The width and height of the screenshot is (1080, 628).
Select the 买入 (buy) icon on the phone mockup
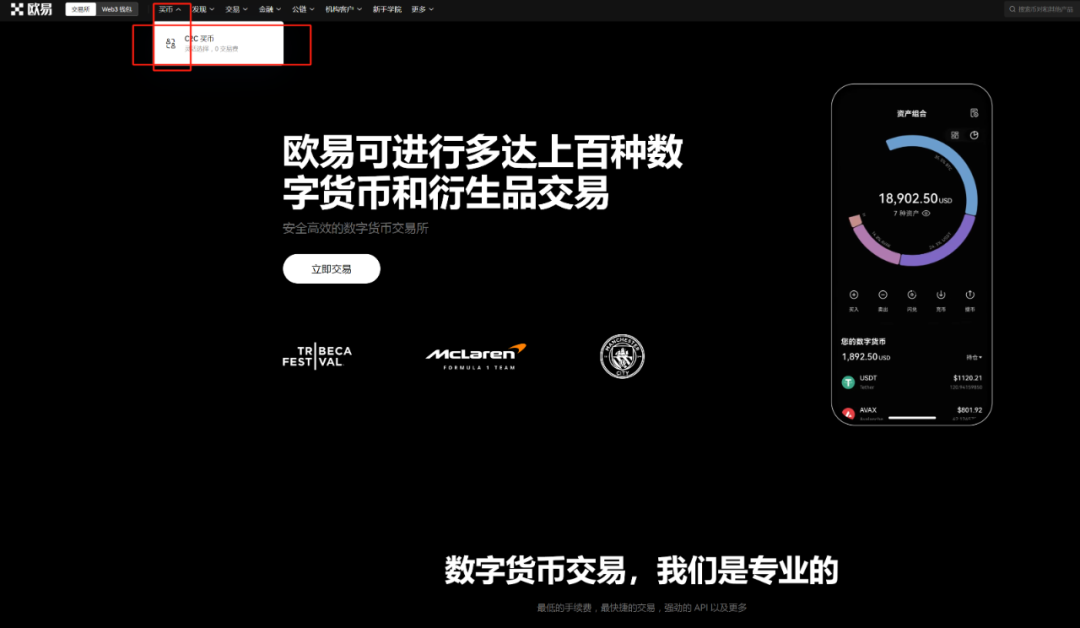[x=854, y=296]
